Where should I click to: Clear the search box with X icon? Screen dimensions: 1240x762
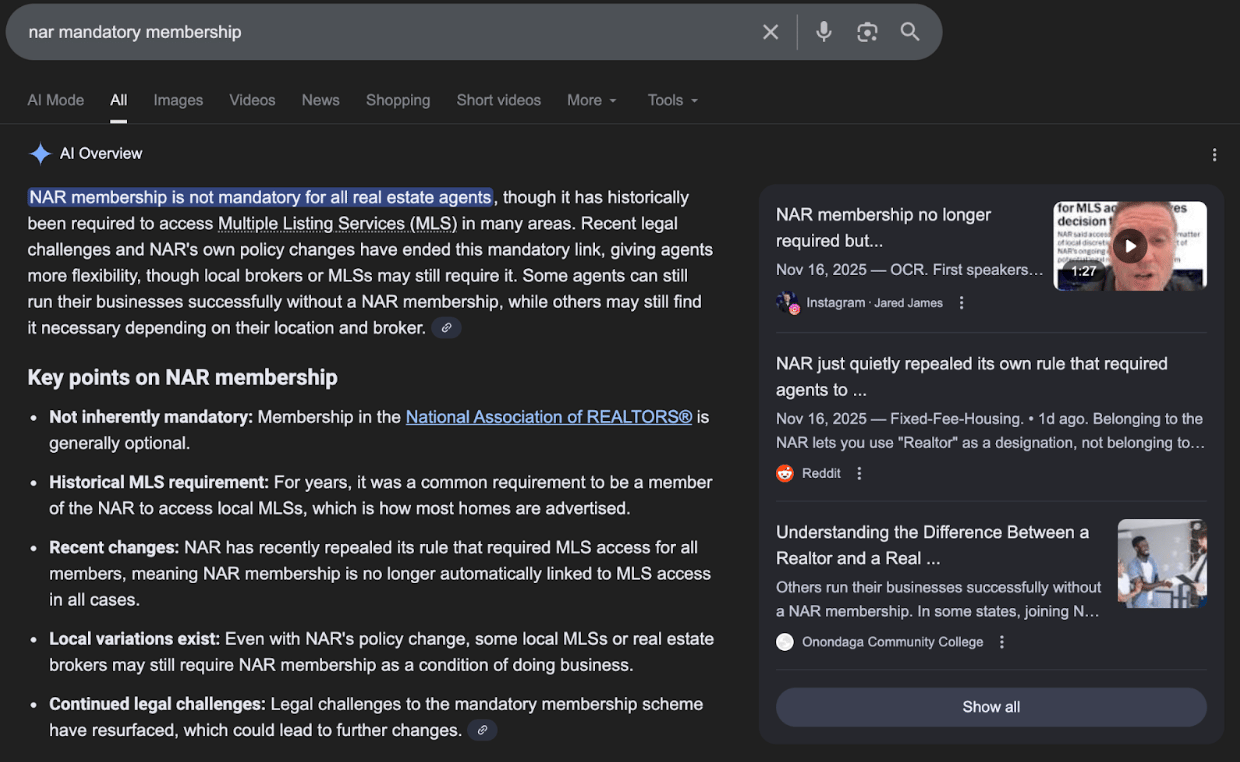pos(770,32)
